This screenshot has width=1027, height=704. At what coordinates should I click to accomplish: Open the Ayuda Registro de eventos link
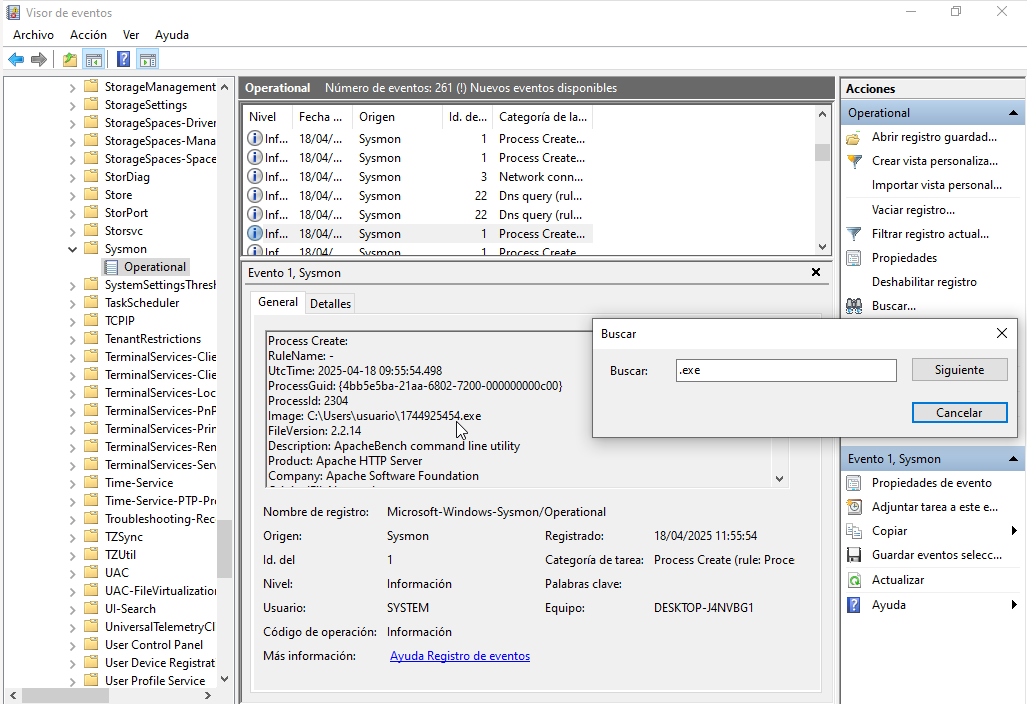[460, 656]
